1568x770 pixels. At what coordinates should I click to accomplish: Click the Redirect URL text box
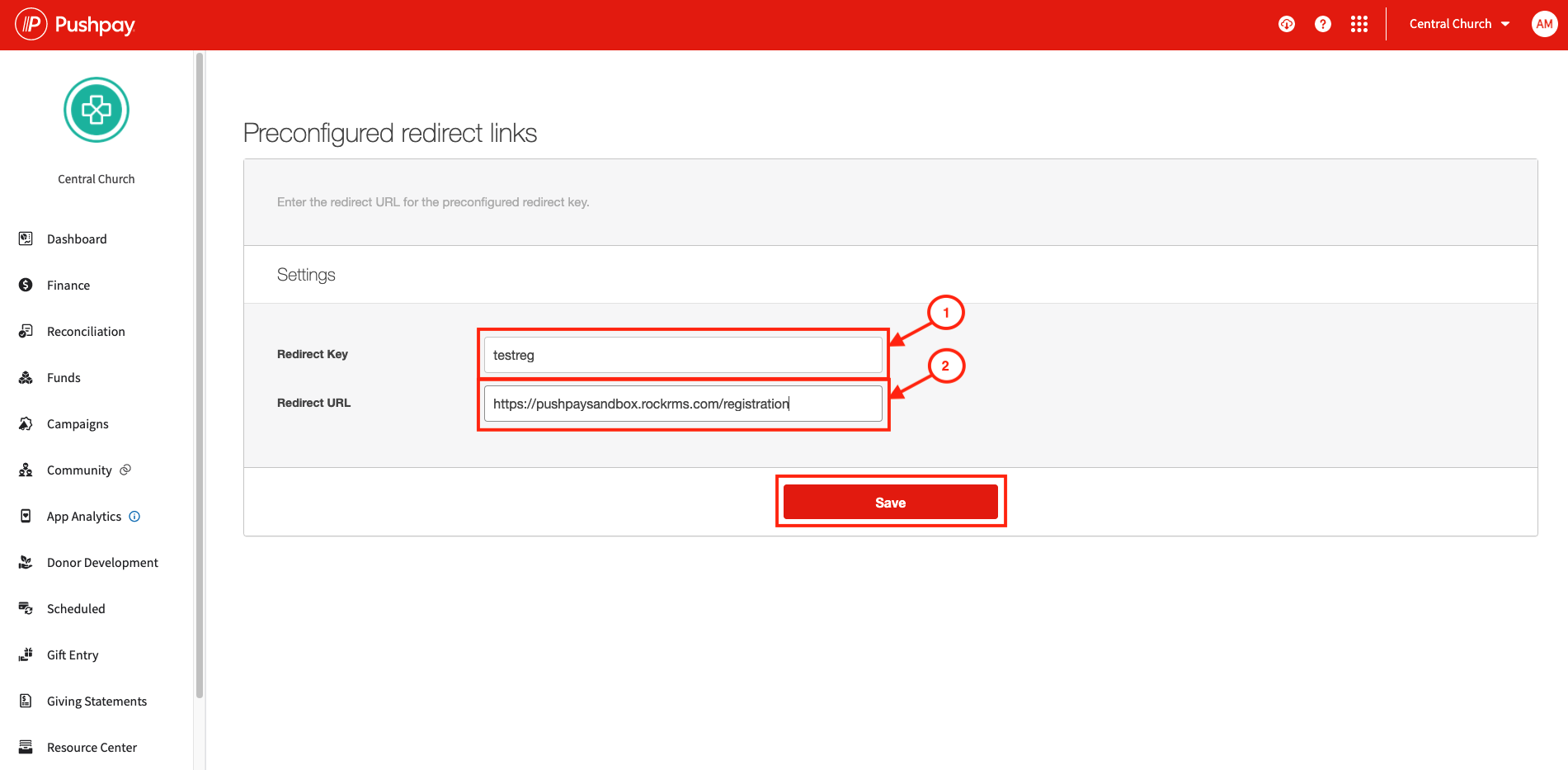[682, 404]
